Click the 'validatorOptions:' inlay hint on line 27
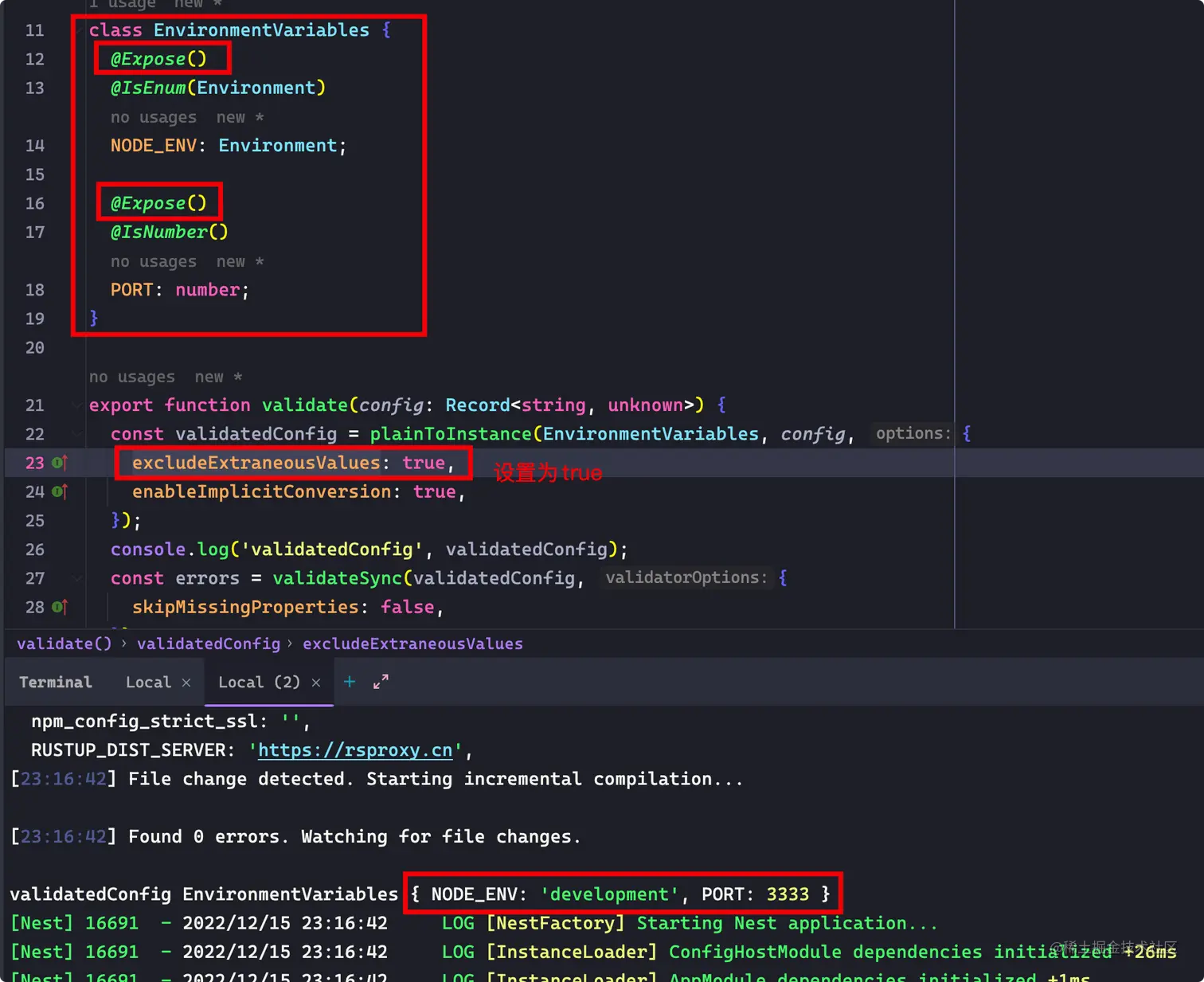Viewport: 1204px width, 982px height. point(686,577)
